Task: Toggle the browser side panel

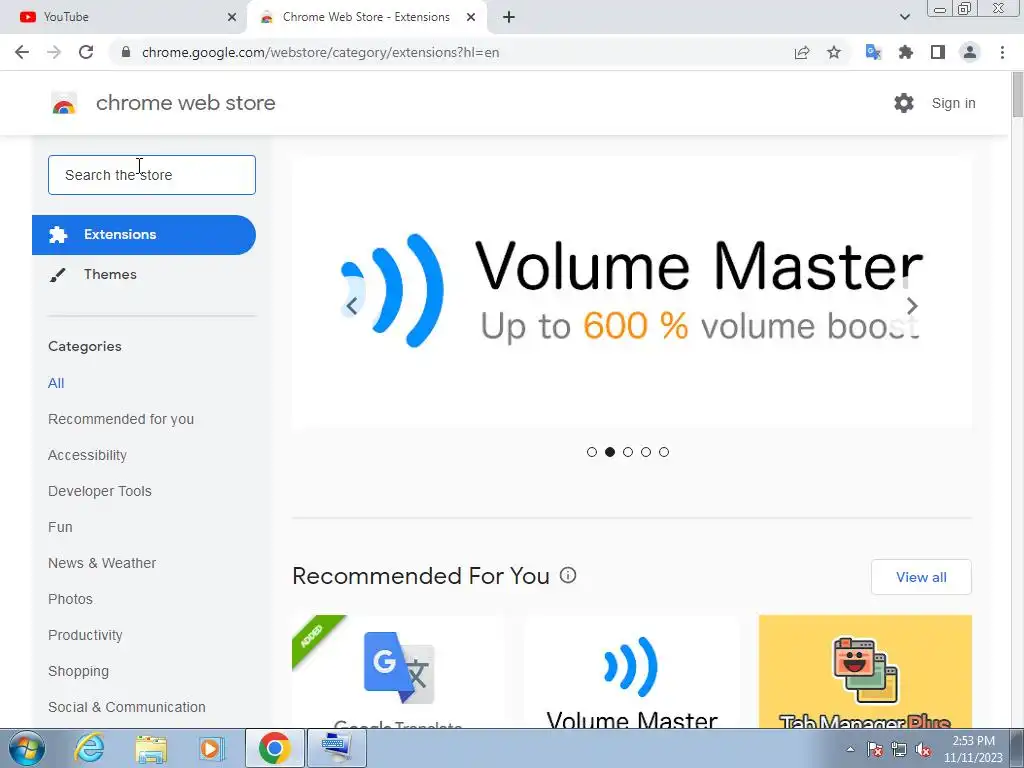Action: point(938,52)
